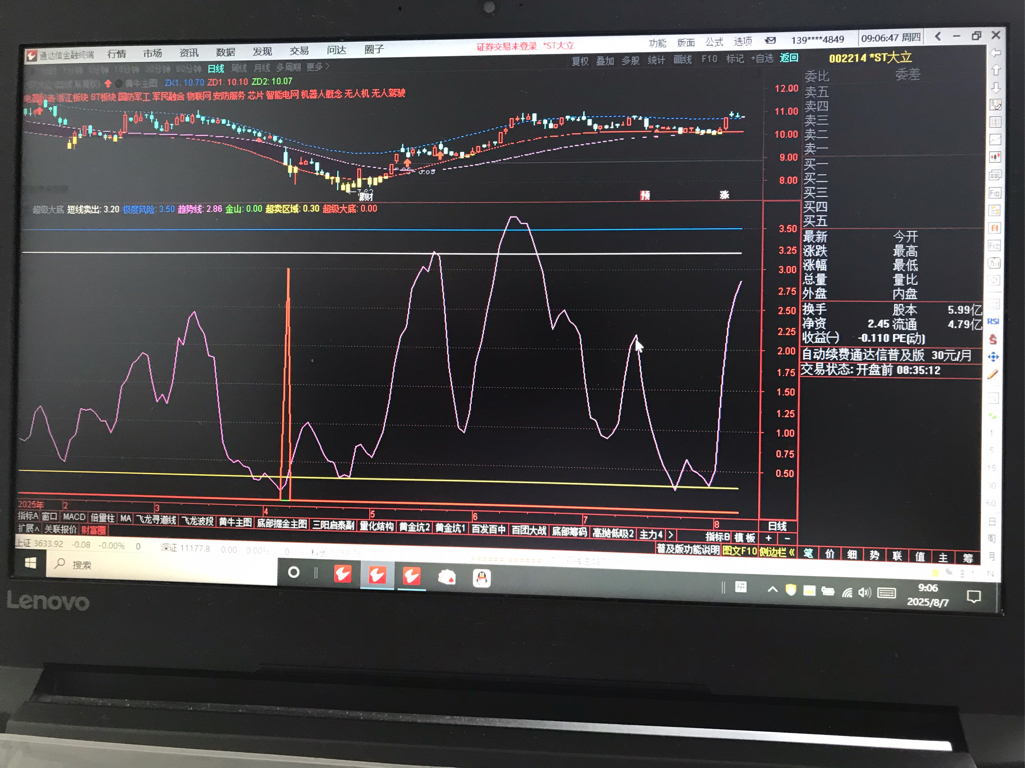This screenshot has height=768, width=1025.
Task: Select the 高抛低吸2 indicator tab
Action: tap(613, 533)
